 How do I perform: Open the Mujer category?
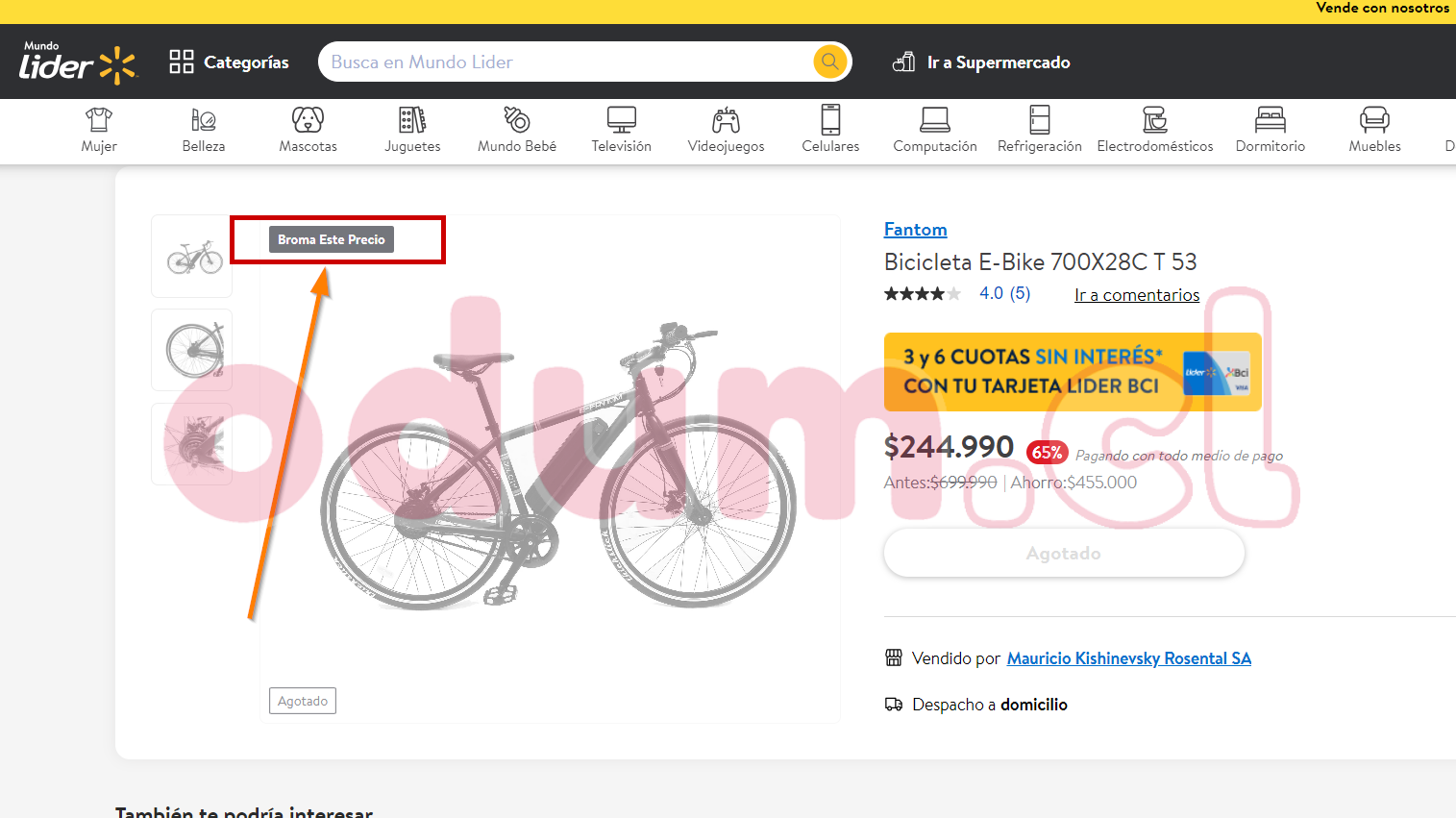pyautogui.click(x=99, y=130)
